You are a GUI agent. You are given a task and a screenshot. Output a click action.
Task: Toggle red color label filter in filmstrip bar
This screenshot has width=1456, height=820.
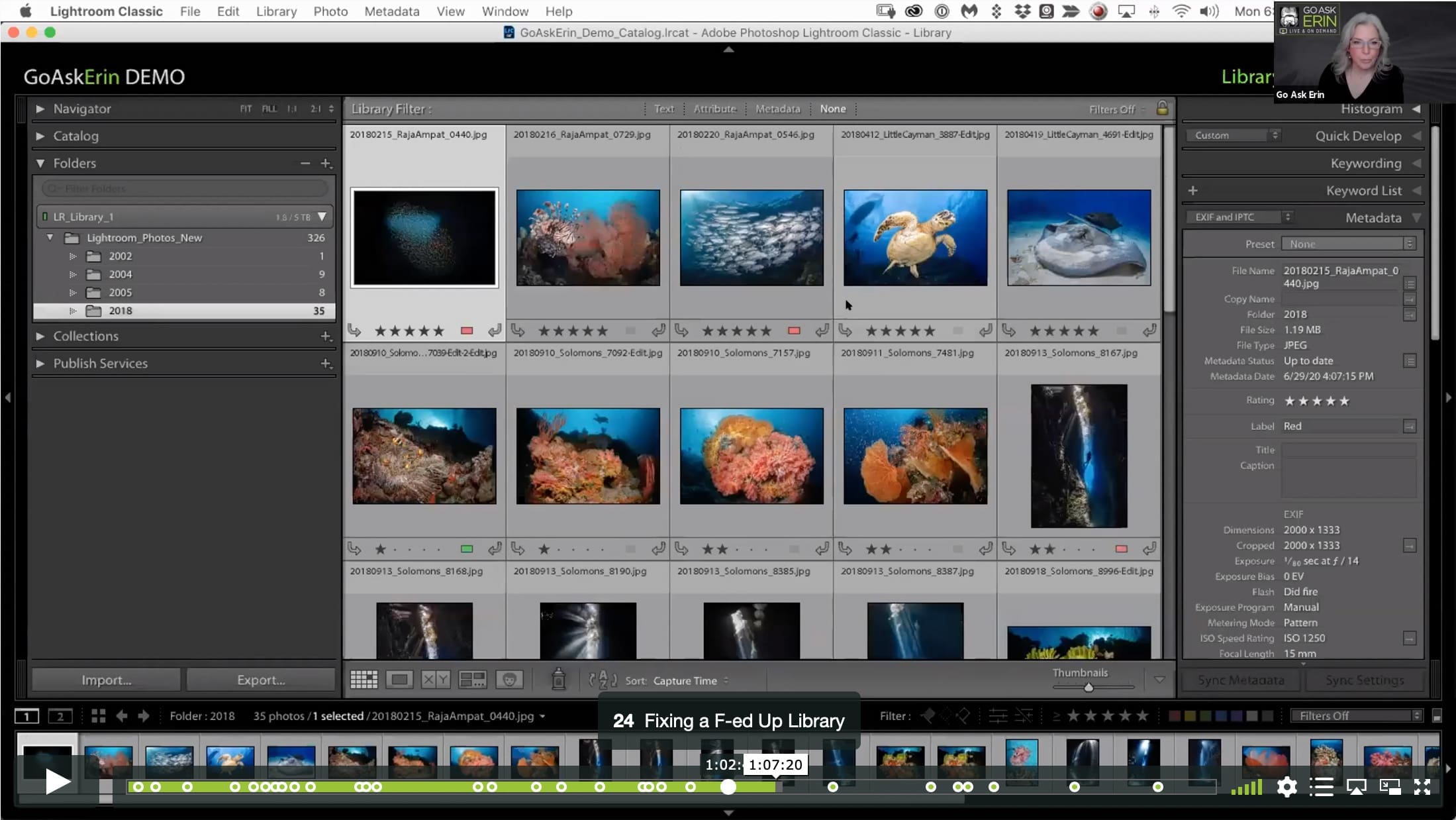[x=1175, y=715]
